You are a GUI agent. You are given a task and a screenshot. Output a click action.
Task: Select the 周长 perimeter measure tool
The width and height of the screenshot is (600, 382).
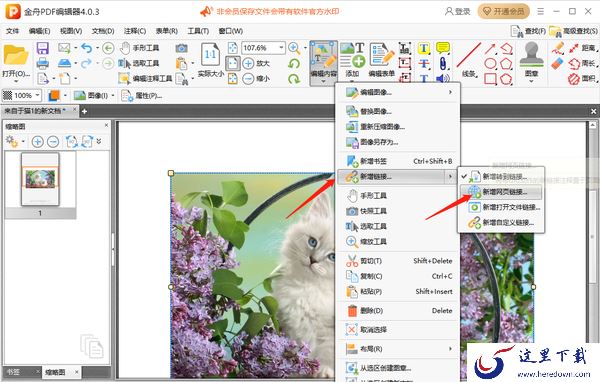point(582,63)
